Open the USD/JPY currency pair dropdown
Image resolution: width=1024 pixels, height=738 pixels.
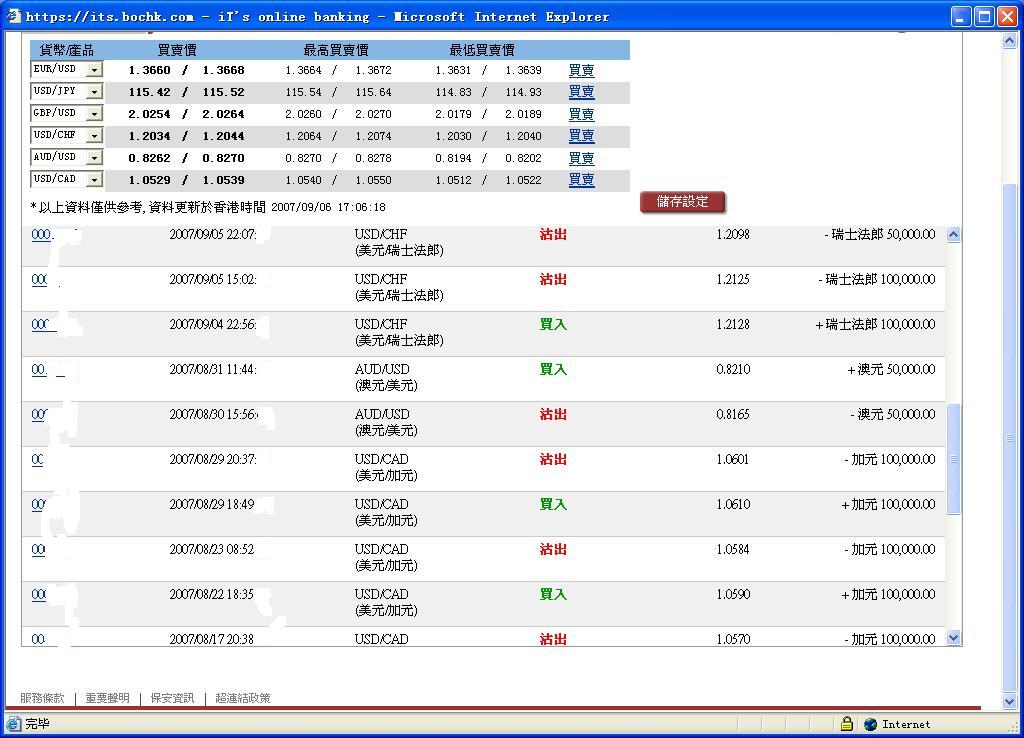95,91
